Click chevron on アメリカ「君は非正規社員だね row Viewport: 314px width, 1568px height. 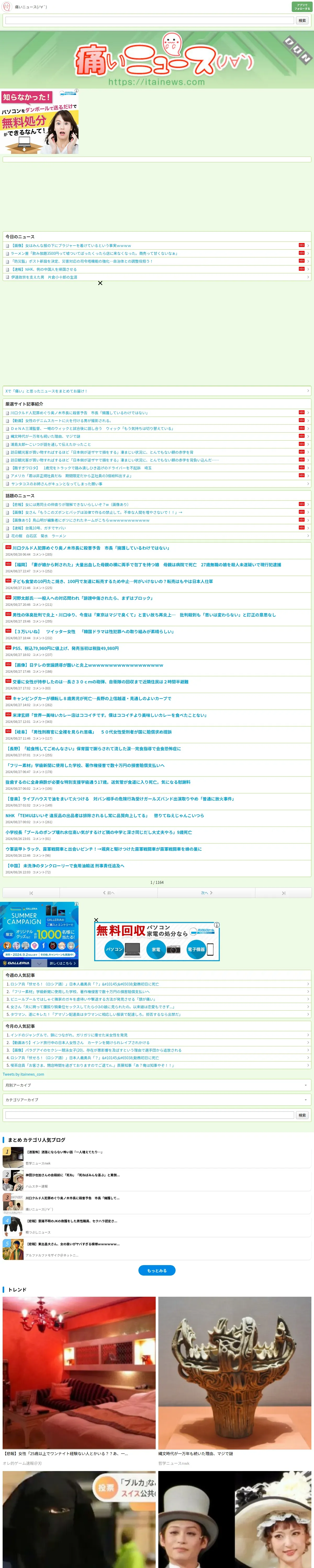tap(308, 476)
